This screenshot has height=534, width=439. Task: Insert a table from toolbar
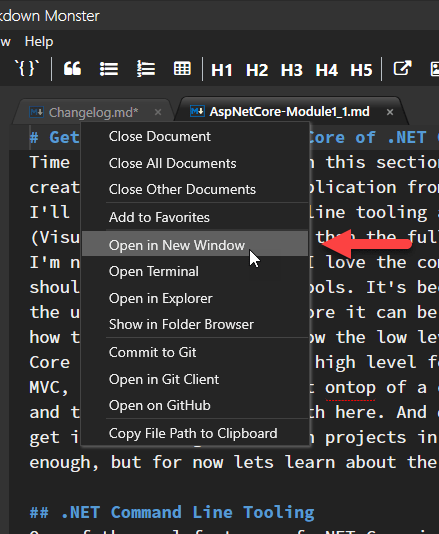point(182,69)
